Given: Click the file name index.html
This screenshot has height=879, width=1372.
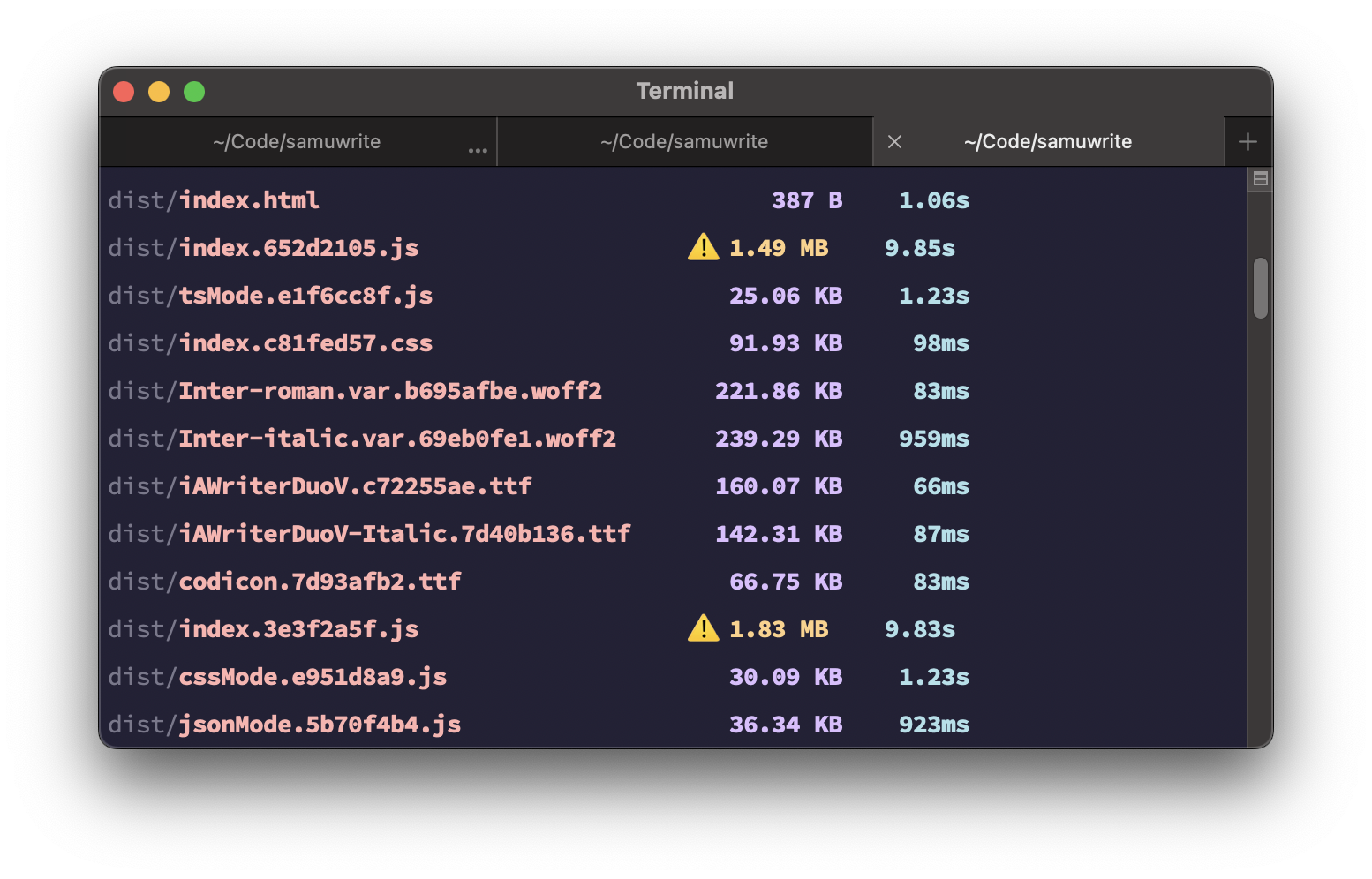Looking at the screenshot, I should 249,200.
